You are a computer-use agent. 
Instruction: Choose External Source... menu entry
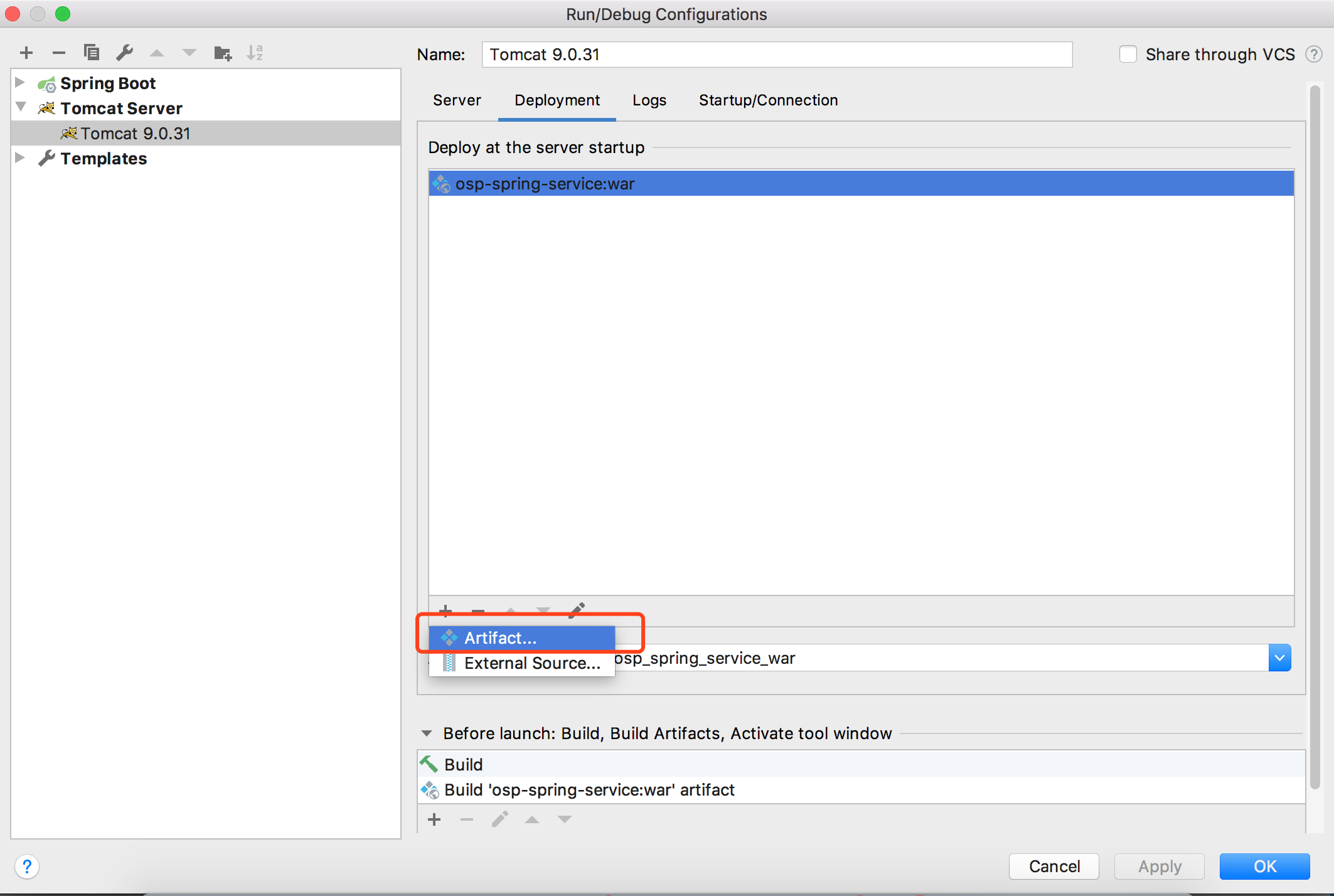pos(531,663)
